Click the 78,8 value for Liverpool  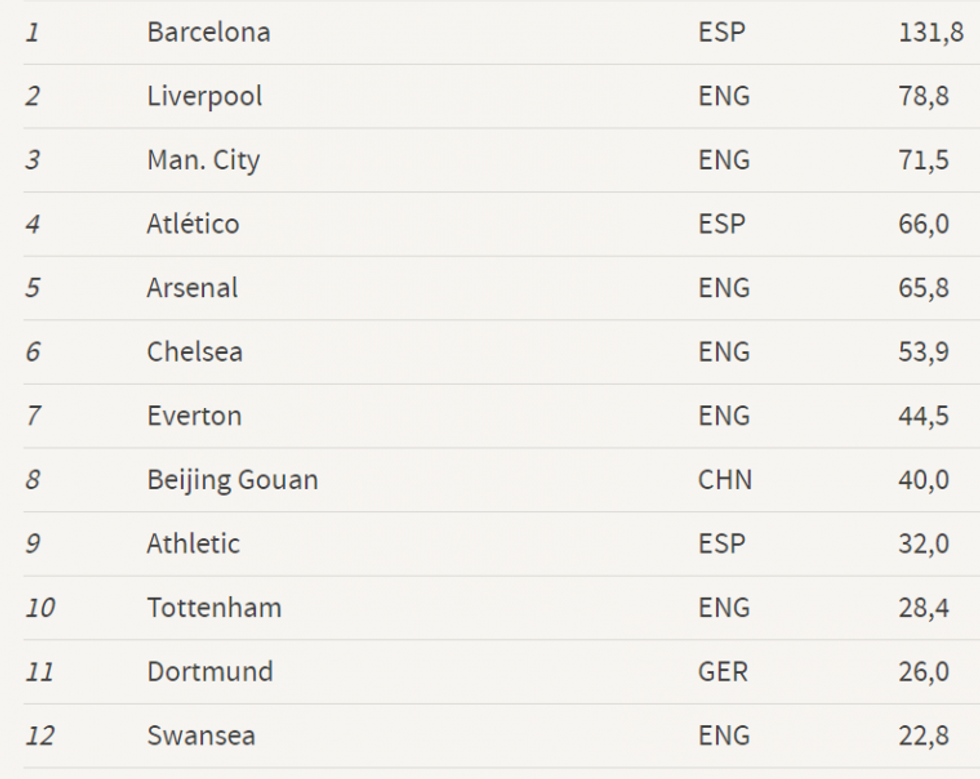click(923, 96)
